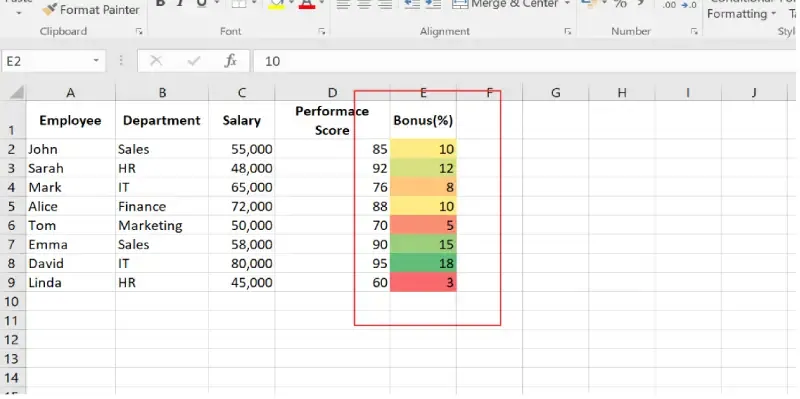The image size is (800, 399).
Task: Align cell text to the left
Action: click(x=343, y=4)
